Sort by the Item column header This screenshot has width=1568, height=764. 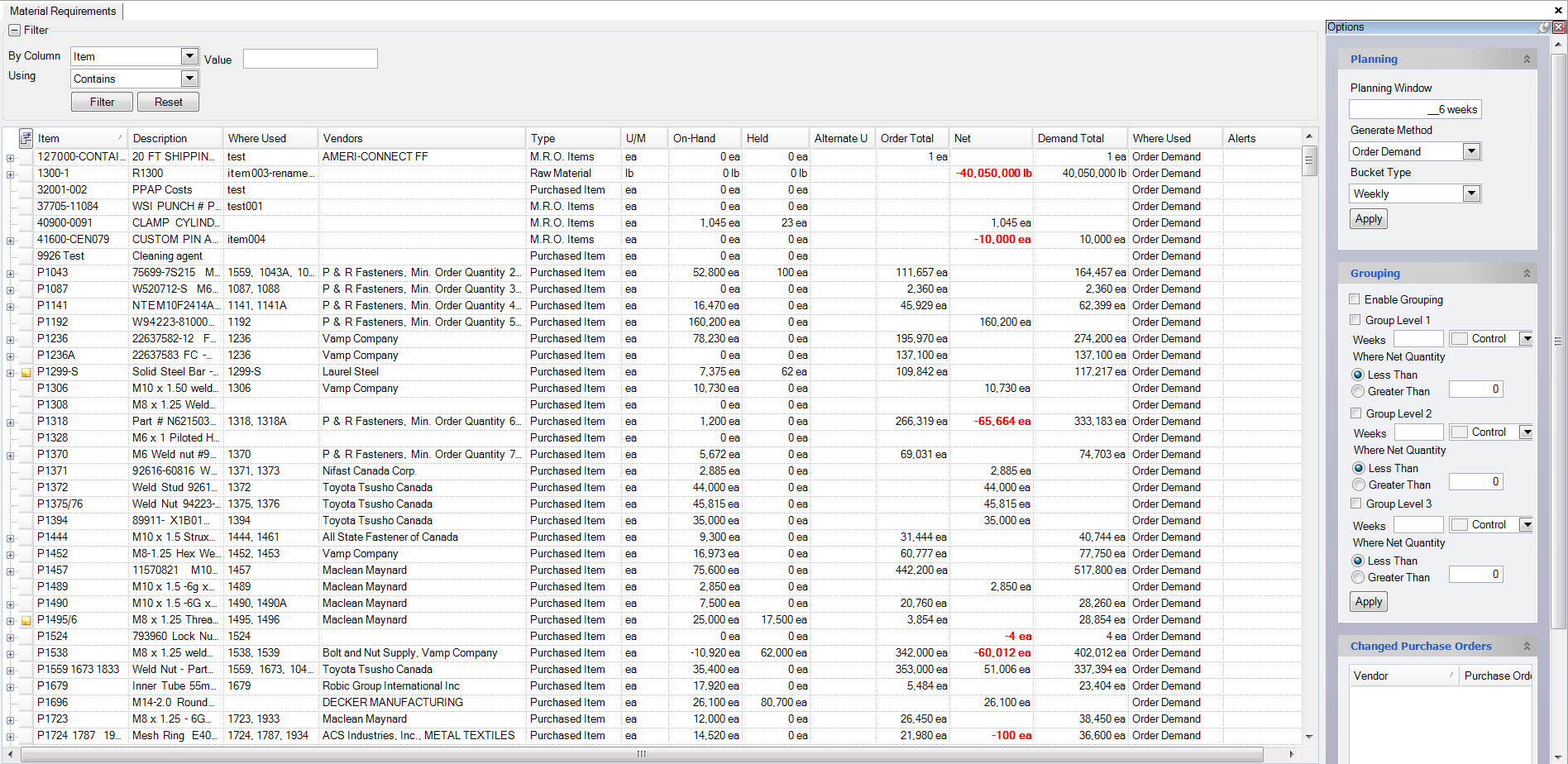80,138
